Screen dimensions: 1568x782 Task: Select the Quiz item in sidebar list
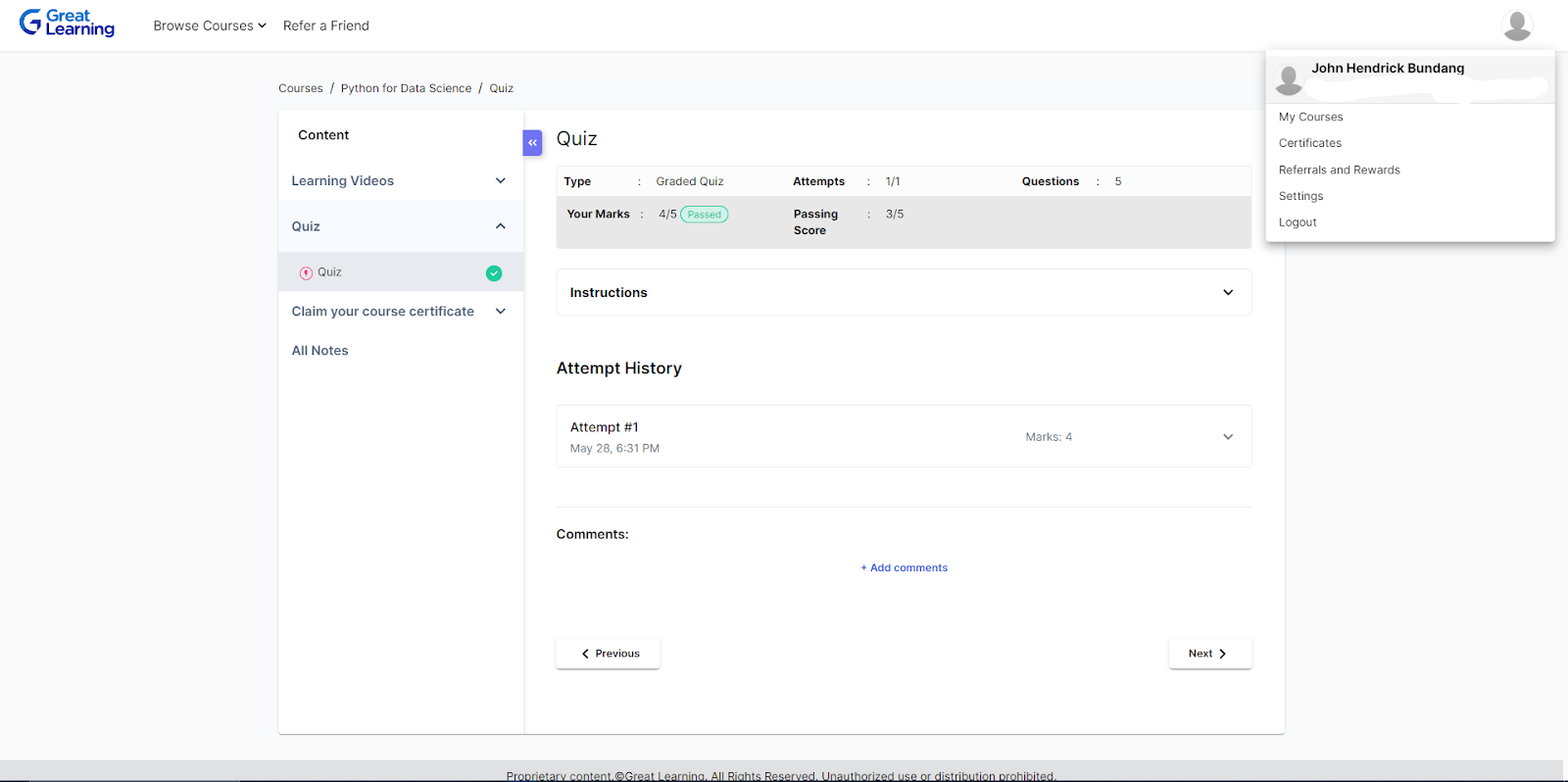click(400, 272)
